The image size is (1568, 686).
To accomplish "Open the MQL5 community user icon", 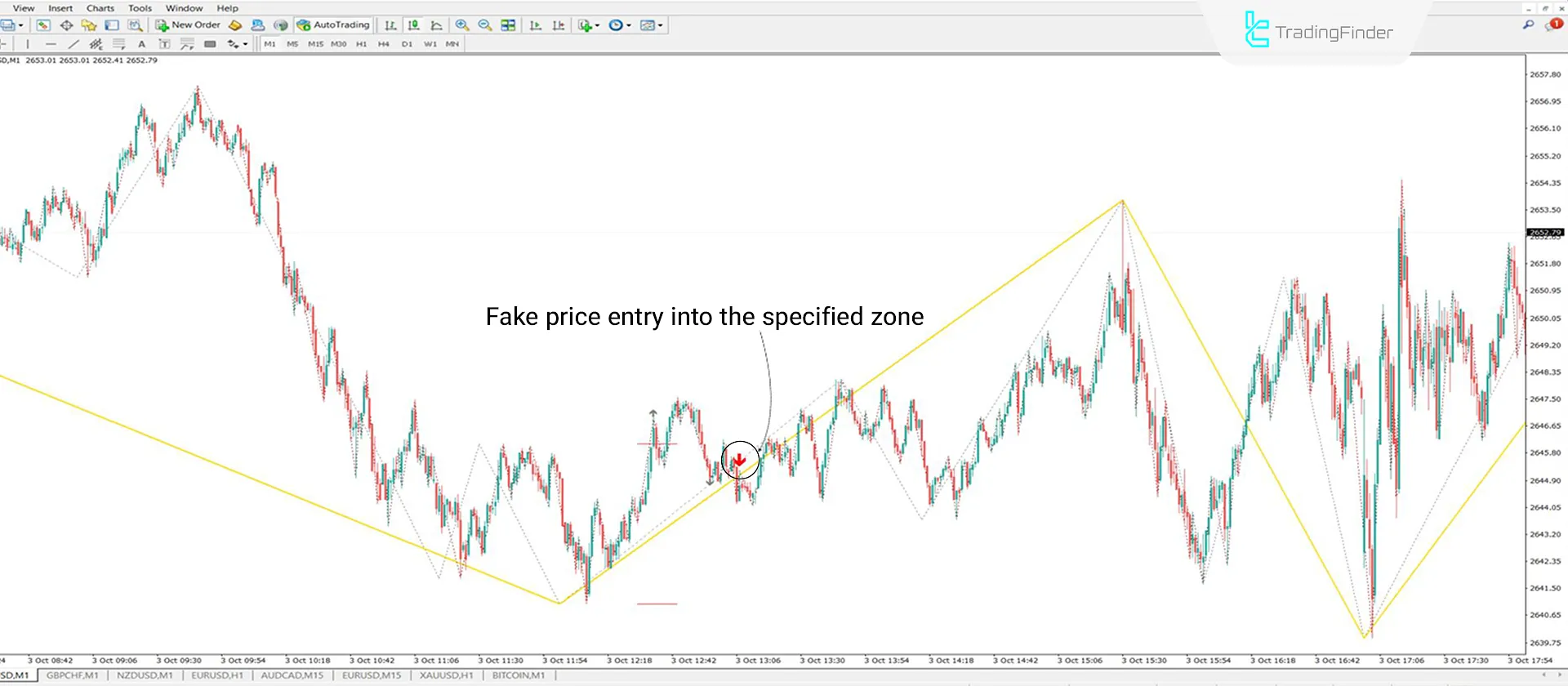I will 257,25.
